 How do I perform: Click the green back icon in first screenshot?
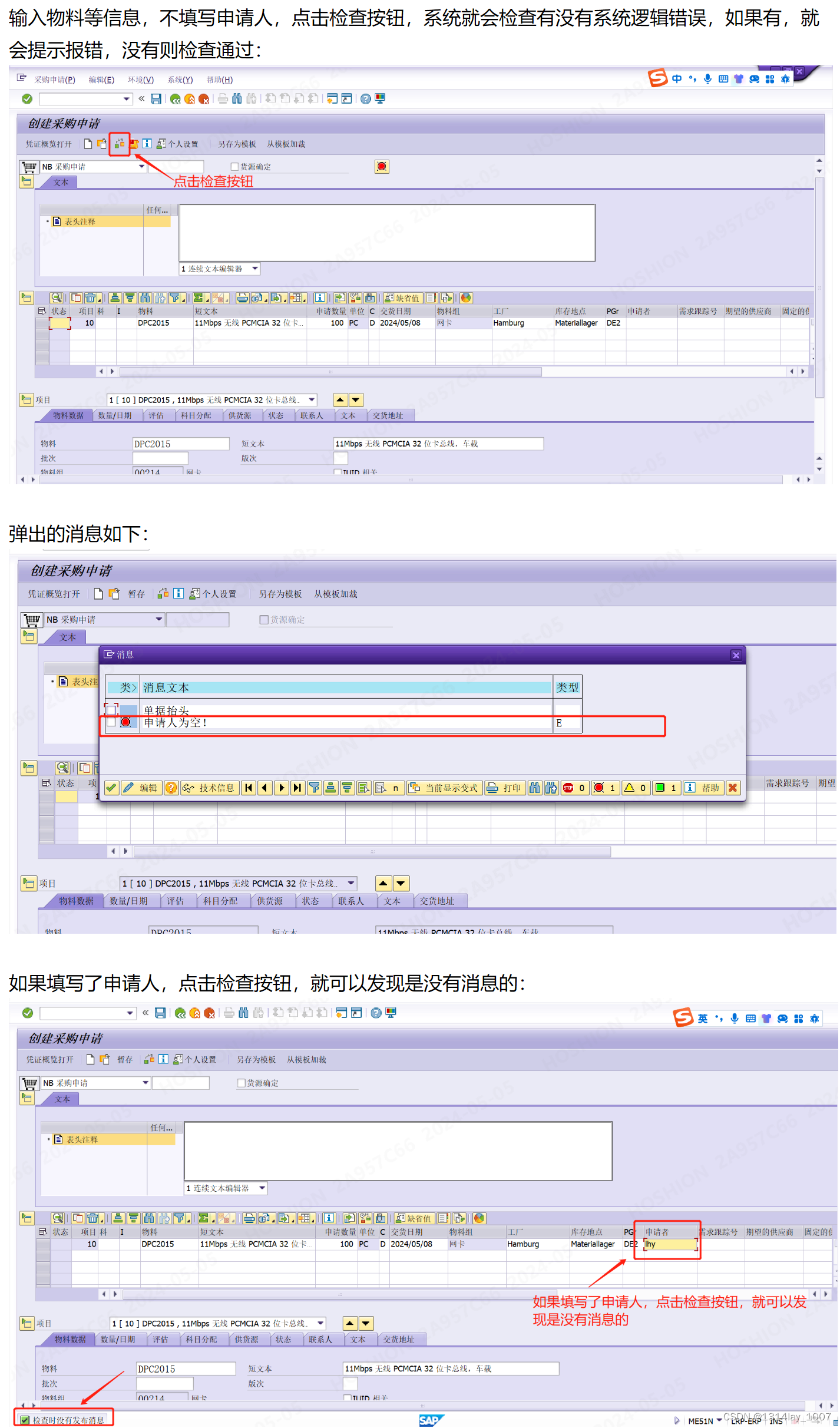coord(176,99)
